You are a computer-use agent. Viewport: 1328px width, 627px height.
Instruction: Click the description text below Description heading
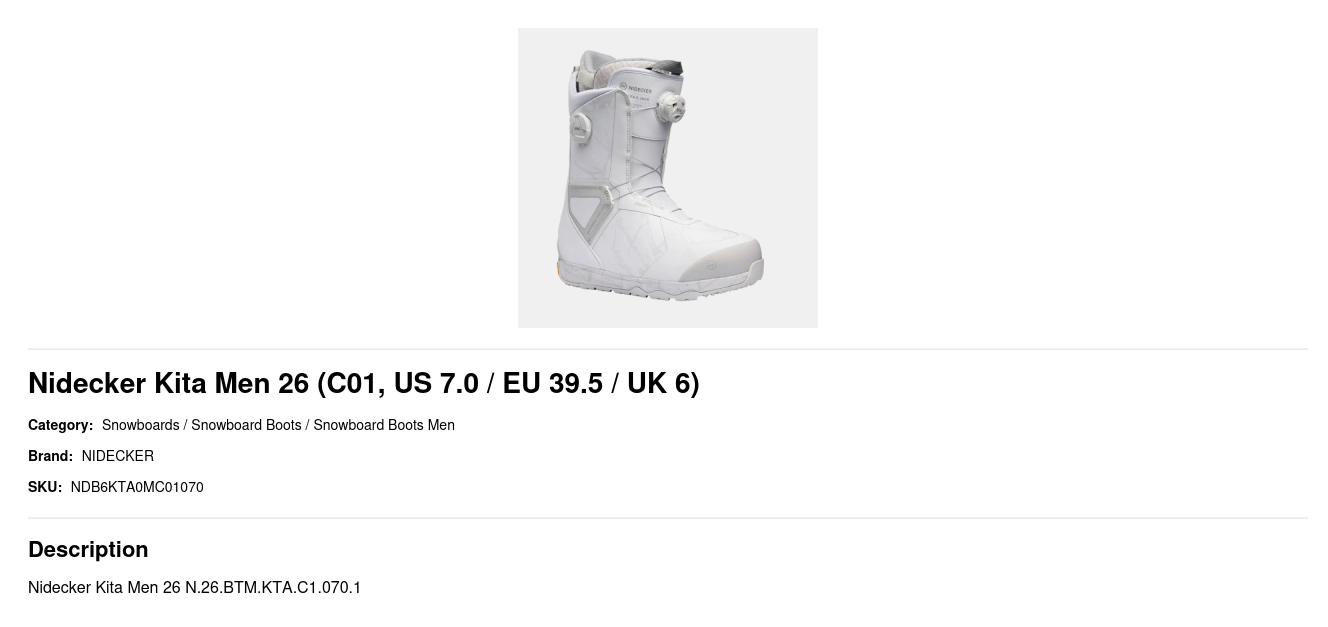194,587
